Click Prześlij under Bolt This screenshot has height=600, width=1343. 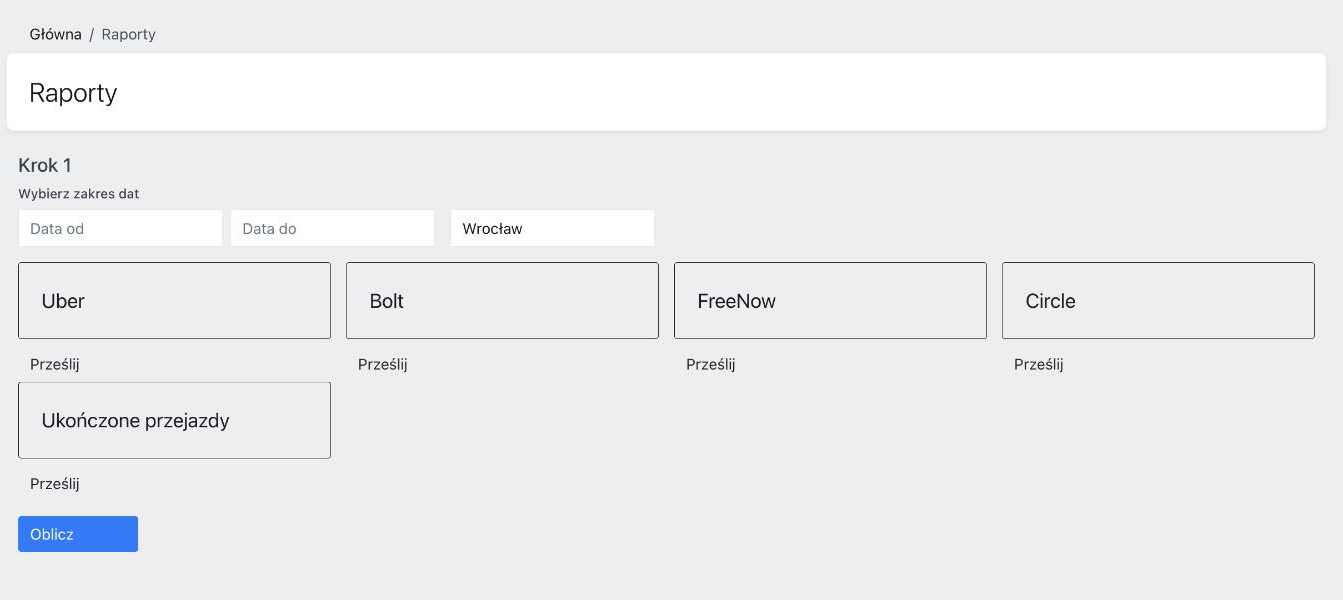point(383,364)
